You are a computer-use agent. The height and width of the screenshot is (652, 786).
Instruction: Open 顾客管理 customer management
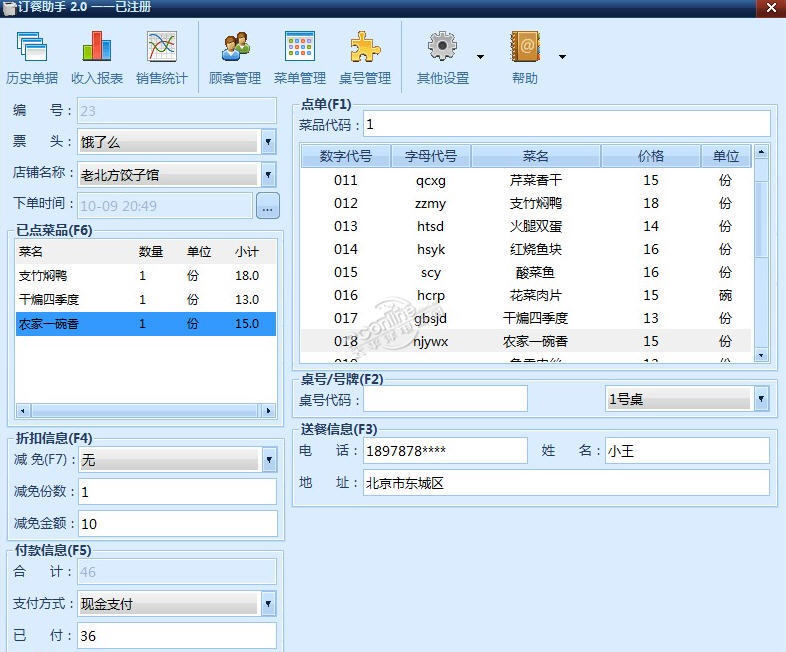235,47
